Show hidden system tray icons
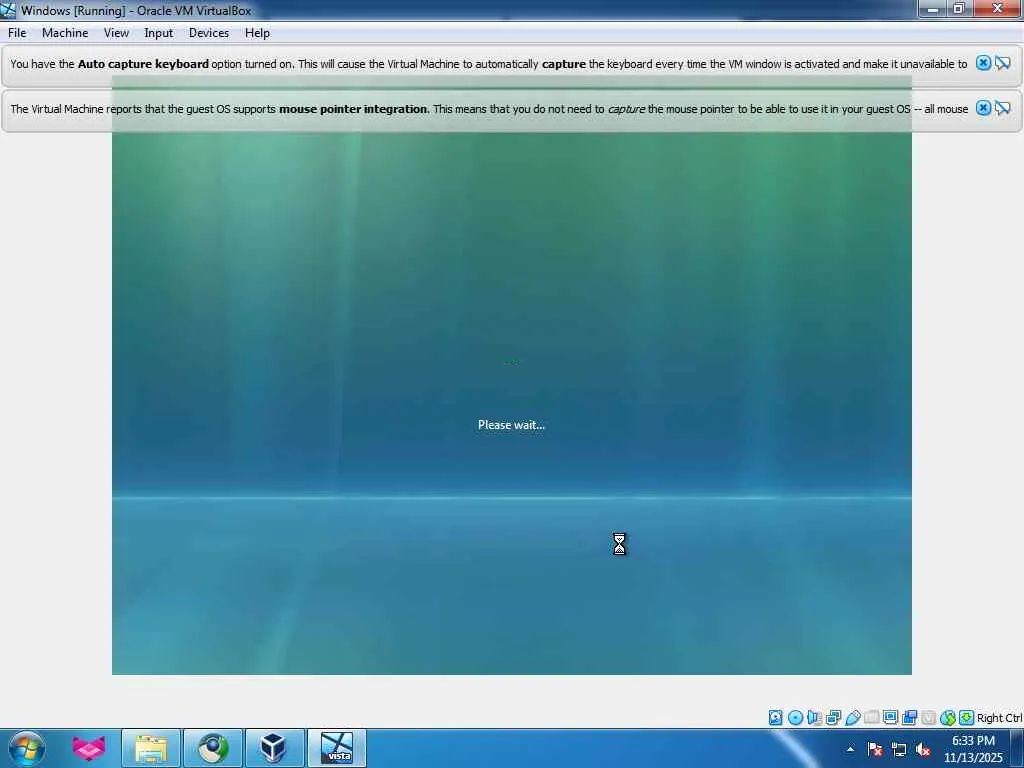The width and height of the screenshot is (1024, 768). coord(850,749)
